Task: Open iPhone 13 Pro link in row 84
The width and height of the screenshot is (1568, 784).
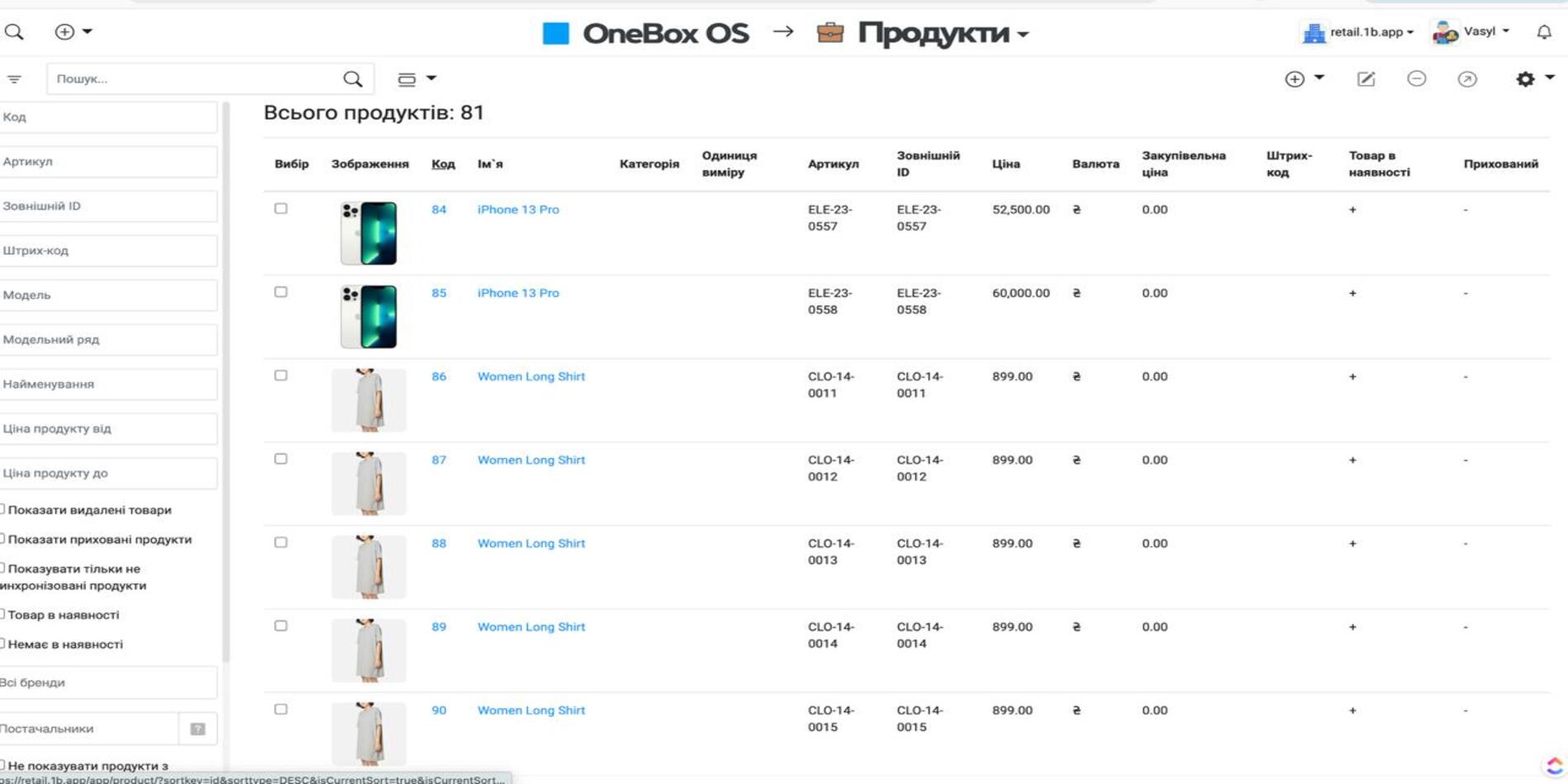Action: 518,210
